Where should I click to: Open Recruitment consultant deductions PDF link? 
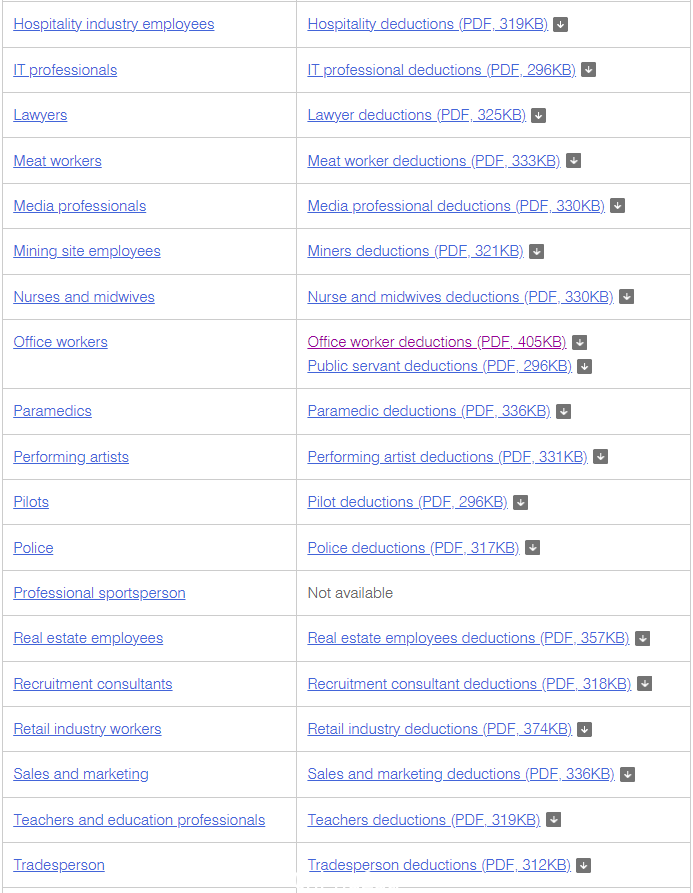(469, 684)
